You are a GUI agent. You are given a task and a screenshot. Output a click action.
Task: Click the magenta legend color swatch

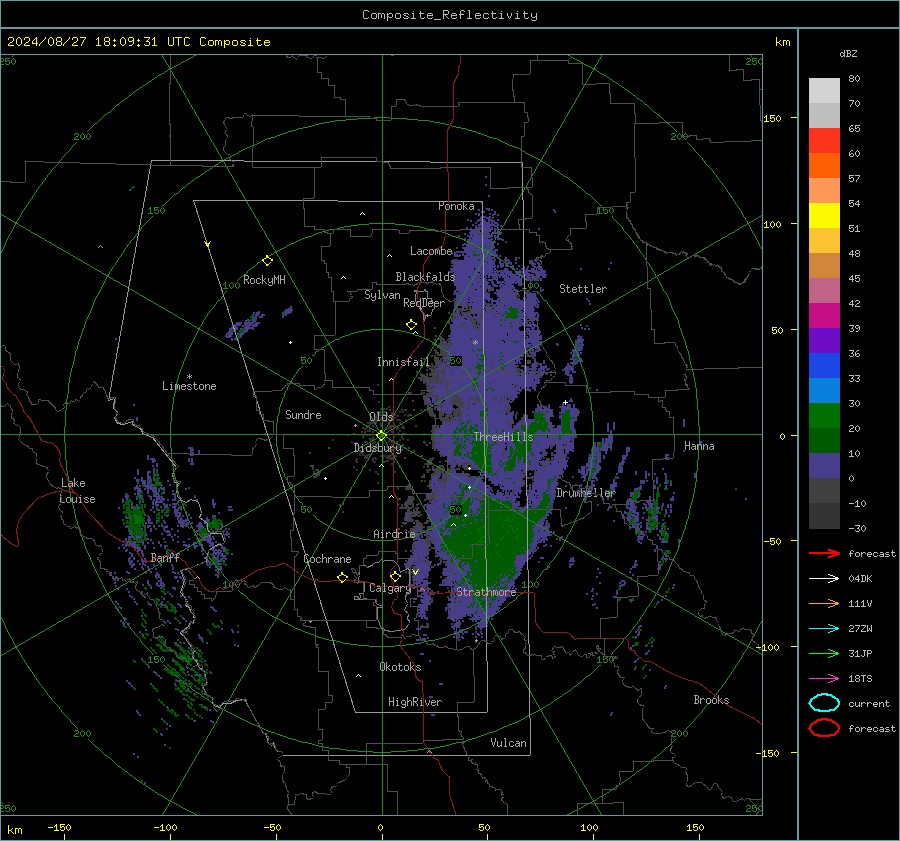tap(824, 316)
